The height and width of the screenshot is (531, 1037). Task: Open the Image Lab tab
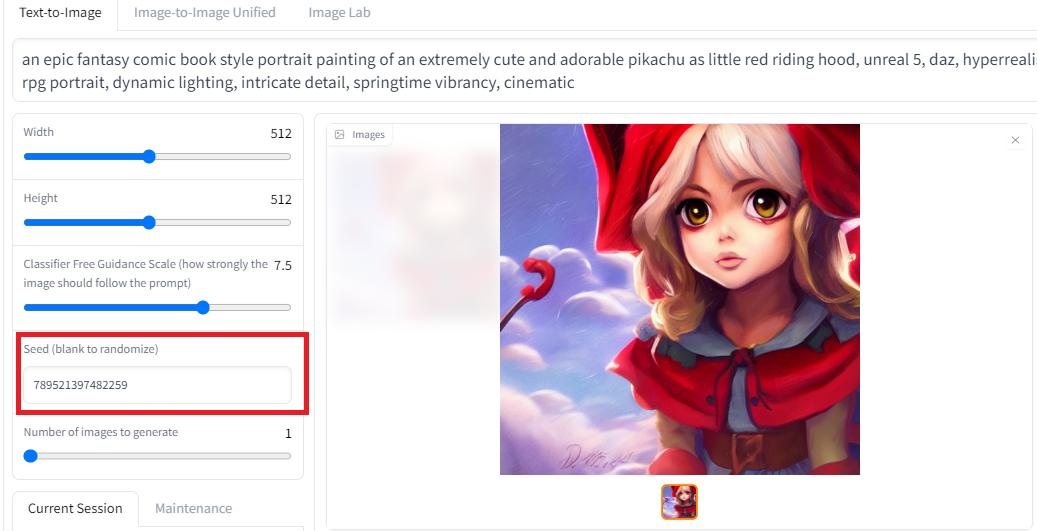click(339, 13)
